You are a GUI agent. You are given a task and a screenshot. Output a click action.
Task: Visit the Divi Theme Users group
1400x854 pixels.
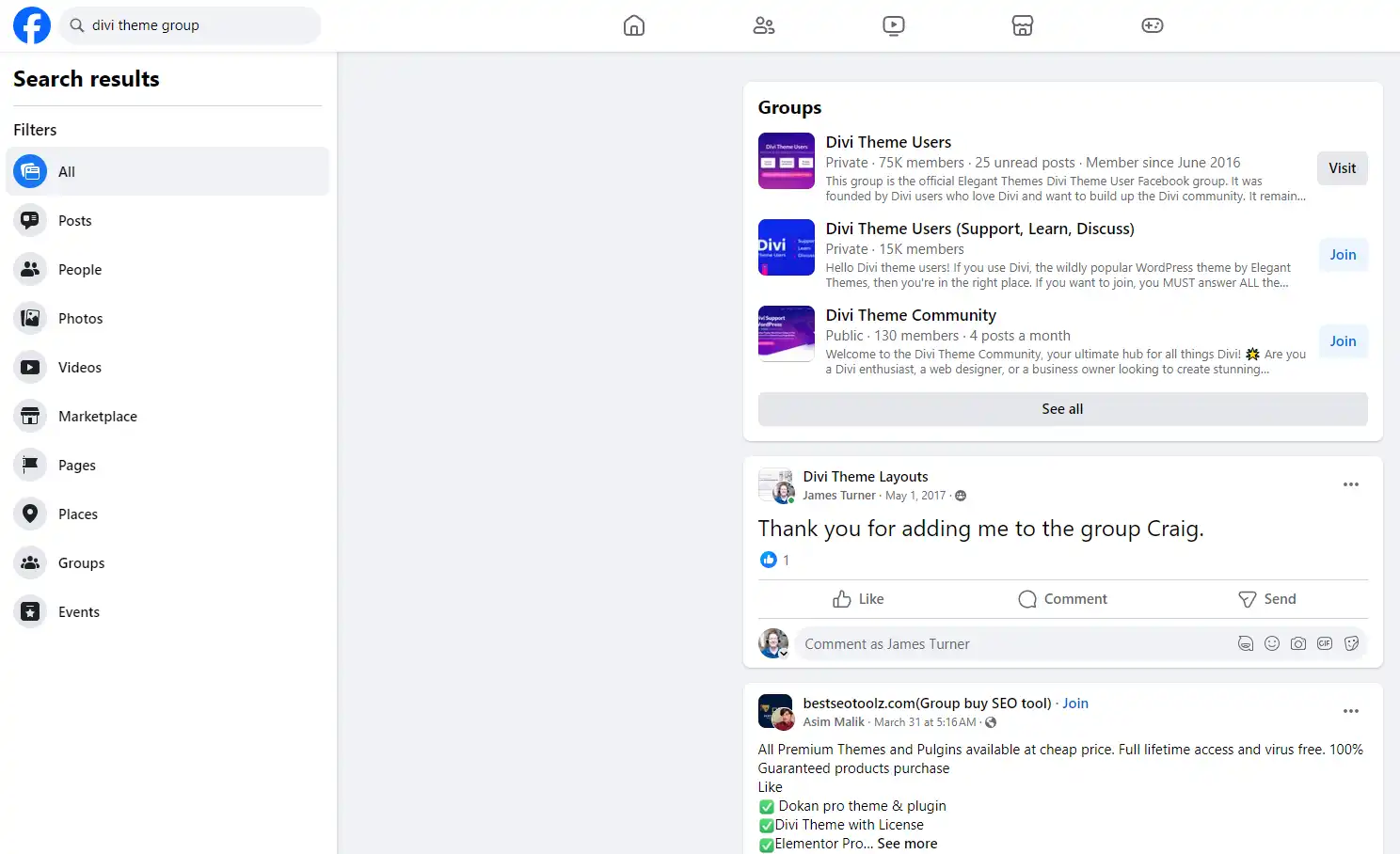coord(1342,168)
